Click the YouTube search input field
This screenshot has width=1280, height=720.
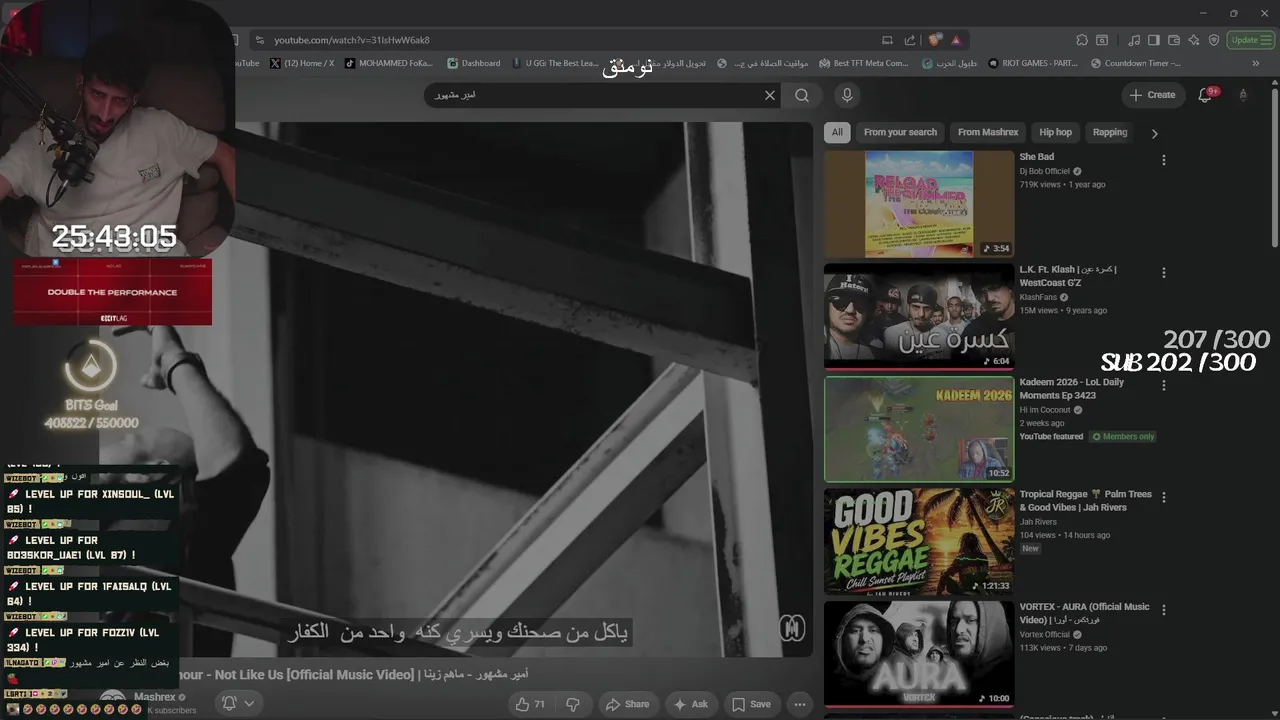click(595, 95)
